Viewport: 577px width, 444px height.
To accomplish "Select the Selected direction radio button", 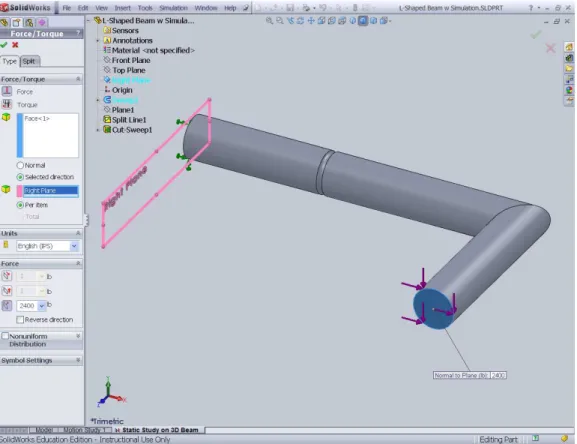I will pos(20,177).
